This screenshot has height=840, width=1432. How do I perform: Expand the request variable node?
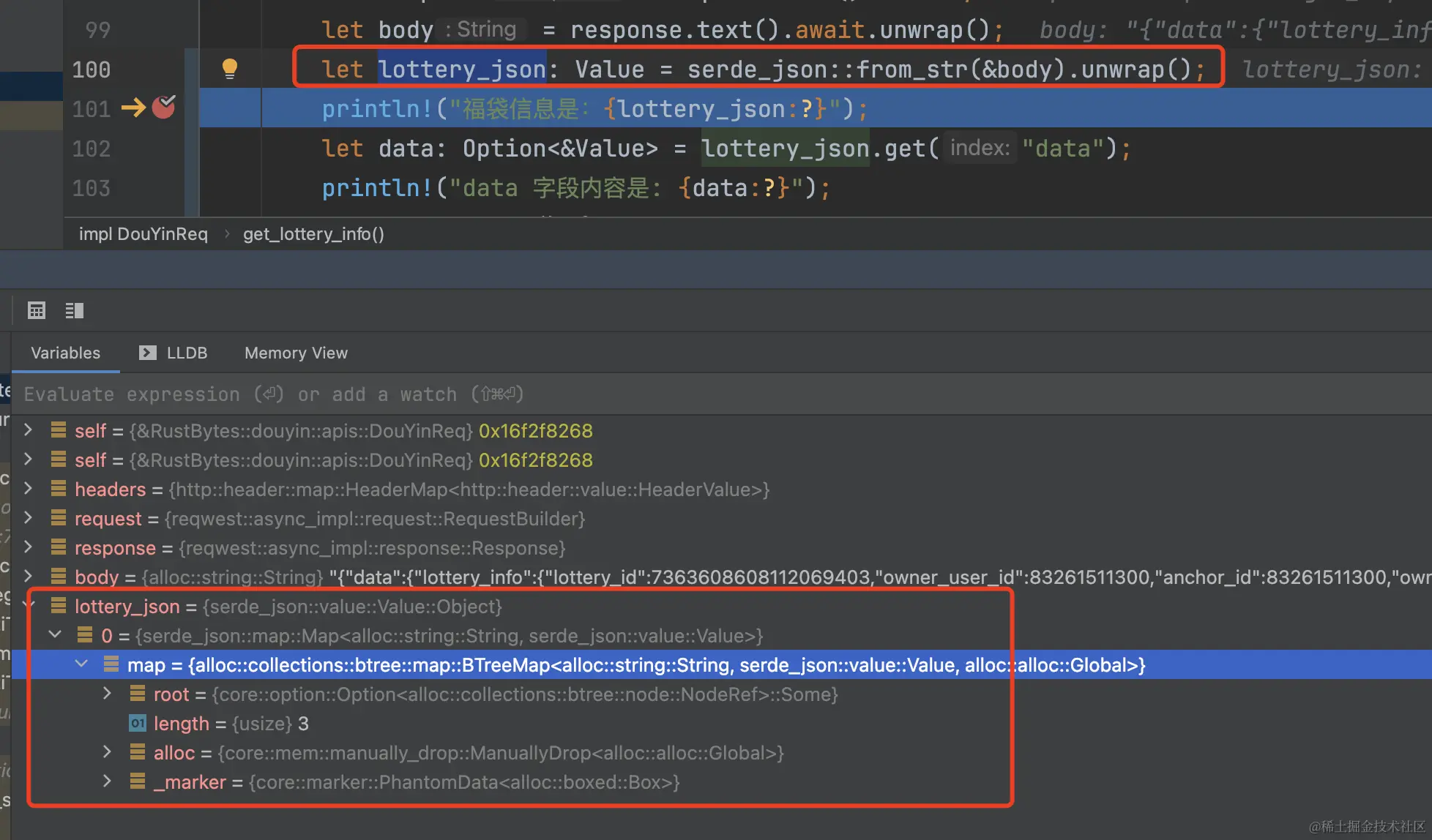pyautogui.click(x=28, y=518)
